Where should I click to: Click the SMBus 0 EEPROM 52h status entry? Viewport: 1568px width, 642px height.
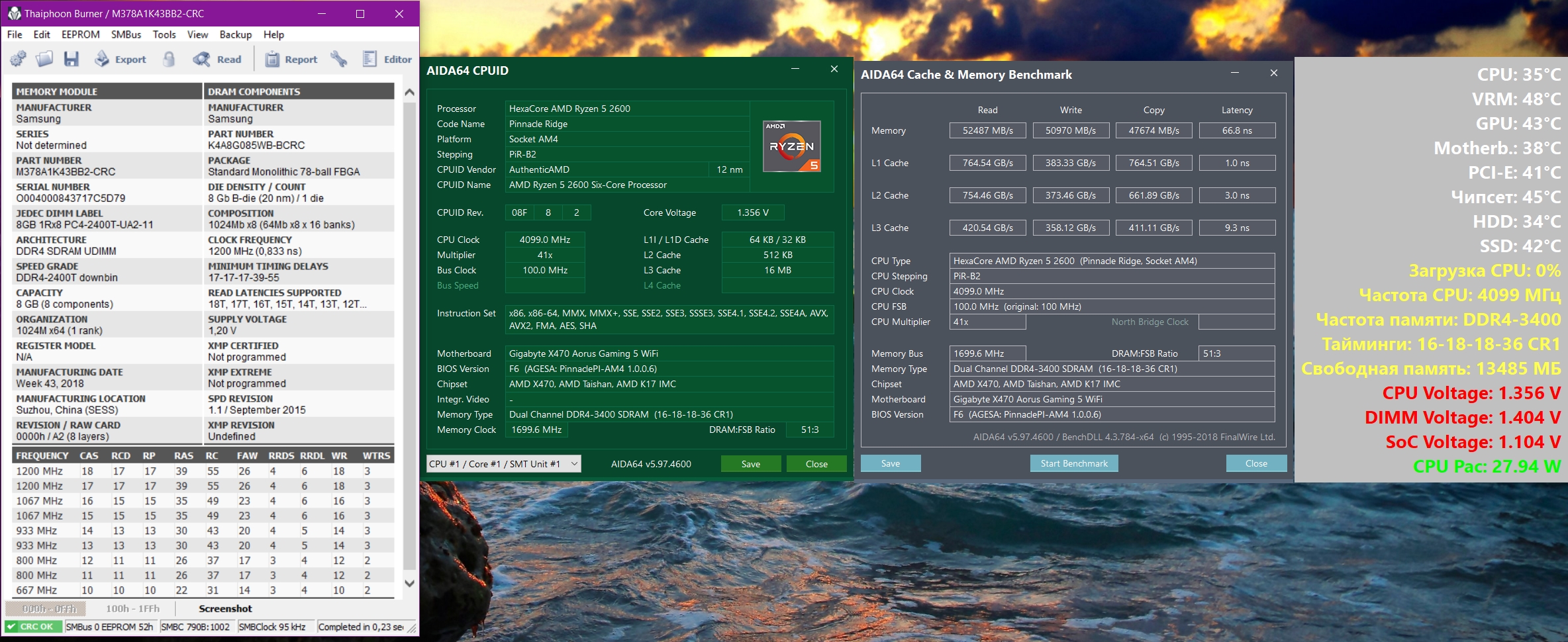(109, 627)
